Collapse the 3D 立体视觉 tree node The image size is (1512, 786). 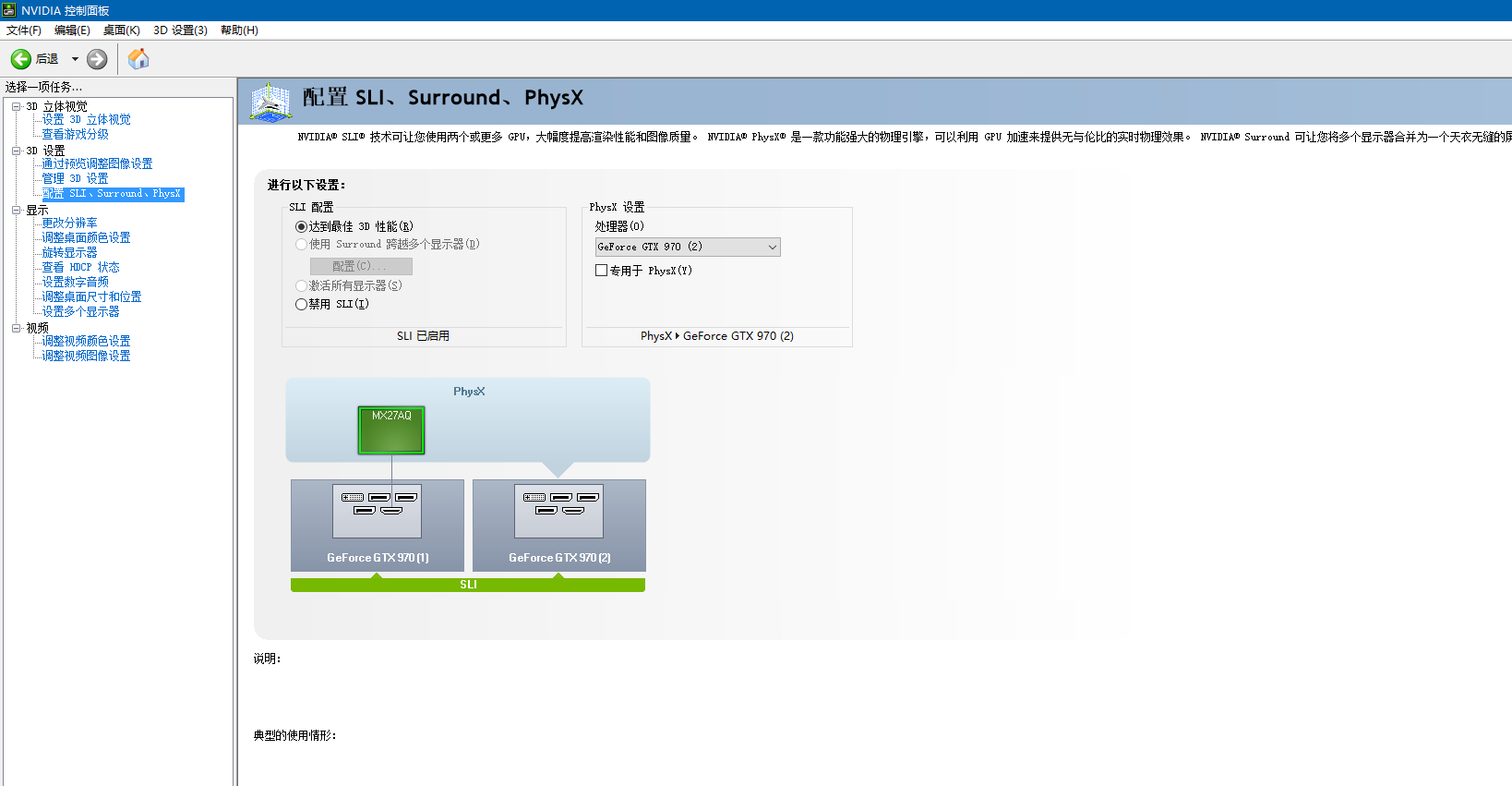[x=17, y=106]
